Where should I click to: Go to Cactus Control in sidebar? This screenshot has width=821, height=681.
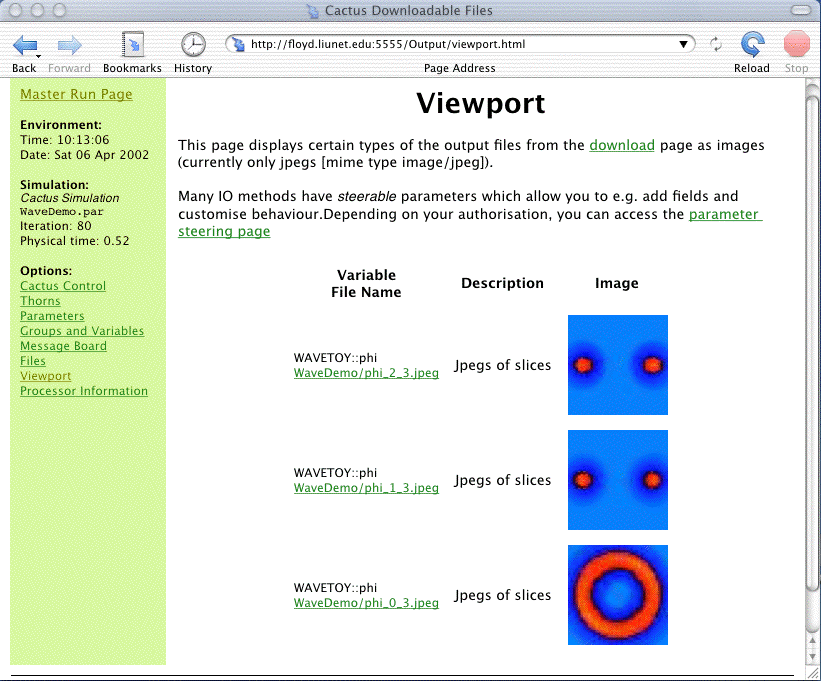click(x=63, y=286)
